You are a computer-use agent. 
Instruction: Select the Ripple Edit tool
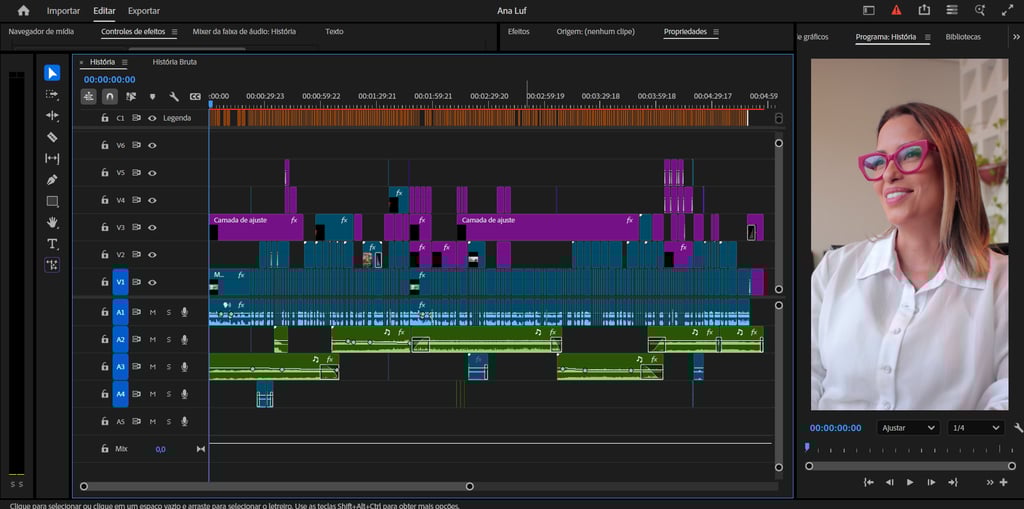tap(52, 116)
